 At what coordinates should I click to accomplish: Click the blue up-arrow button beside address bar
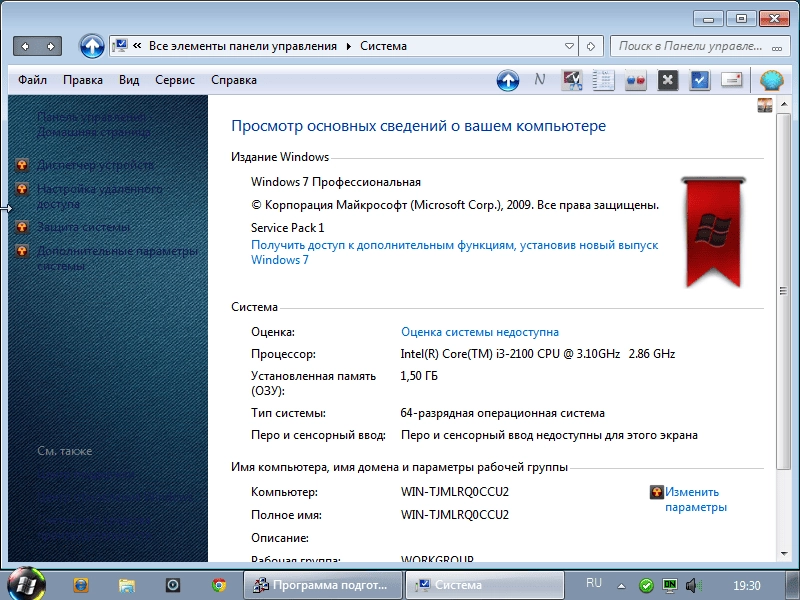click(92, 46)
